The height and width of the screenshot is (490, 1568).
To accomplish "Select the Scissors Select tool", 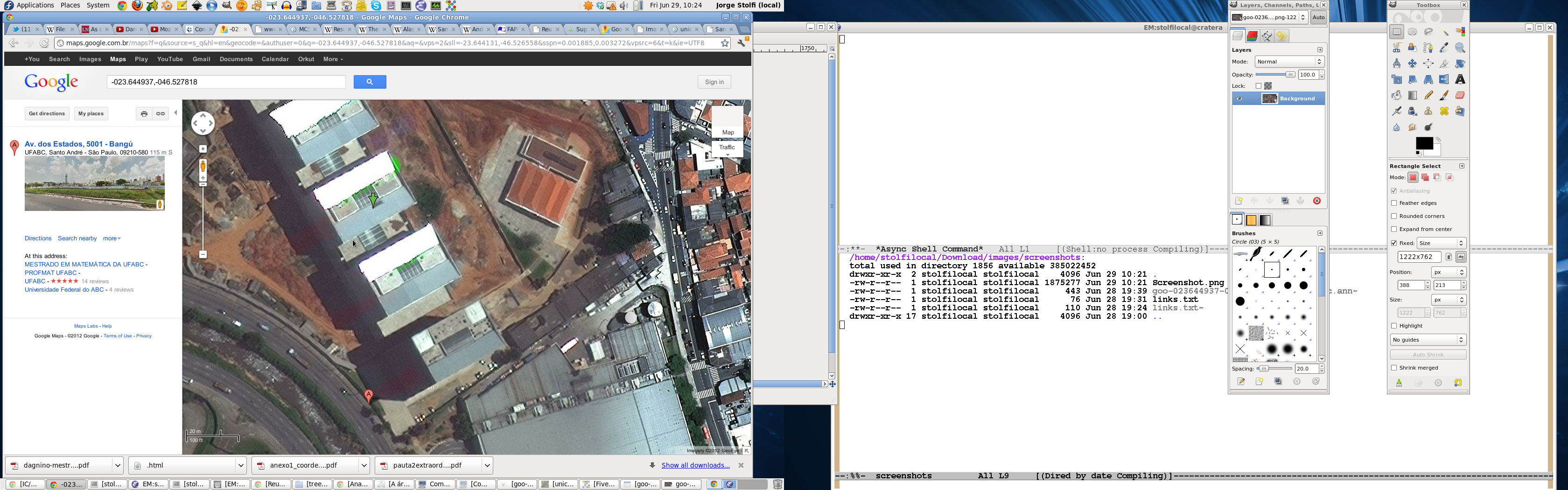I will pos(1396,48).
